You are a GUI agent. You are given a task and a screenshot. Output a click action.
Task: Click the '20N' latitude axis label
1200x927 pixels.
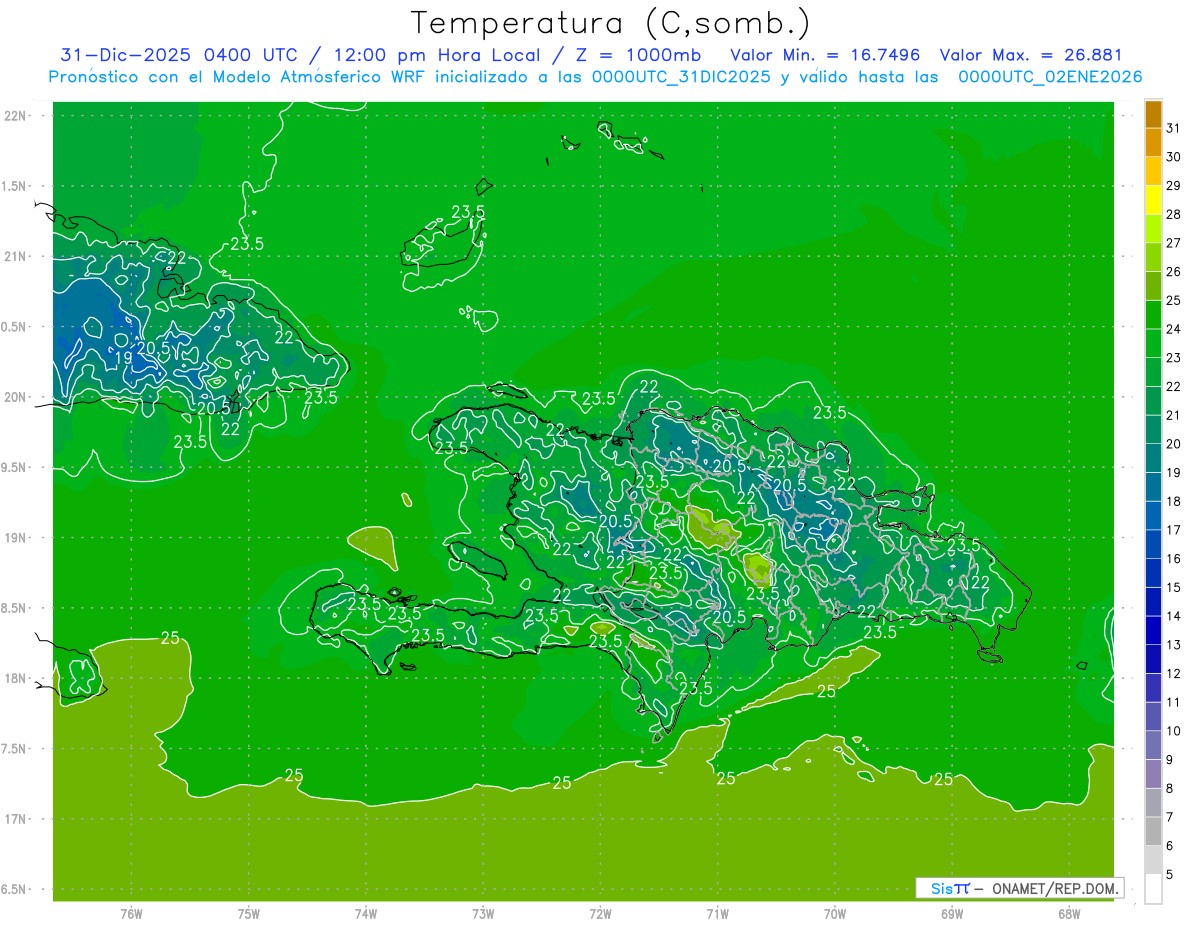[x=15, y=397]
